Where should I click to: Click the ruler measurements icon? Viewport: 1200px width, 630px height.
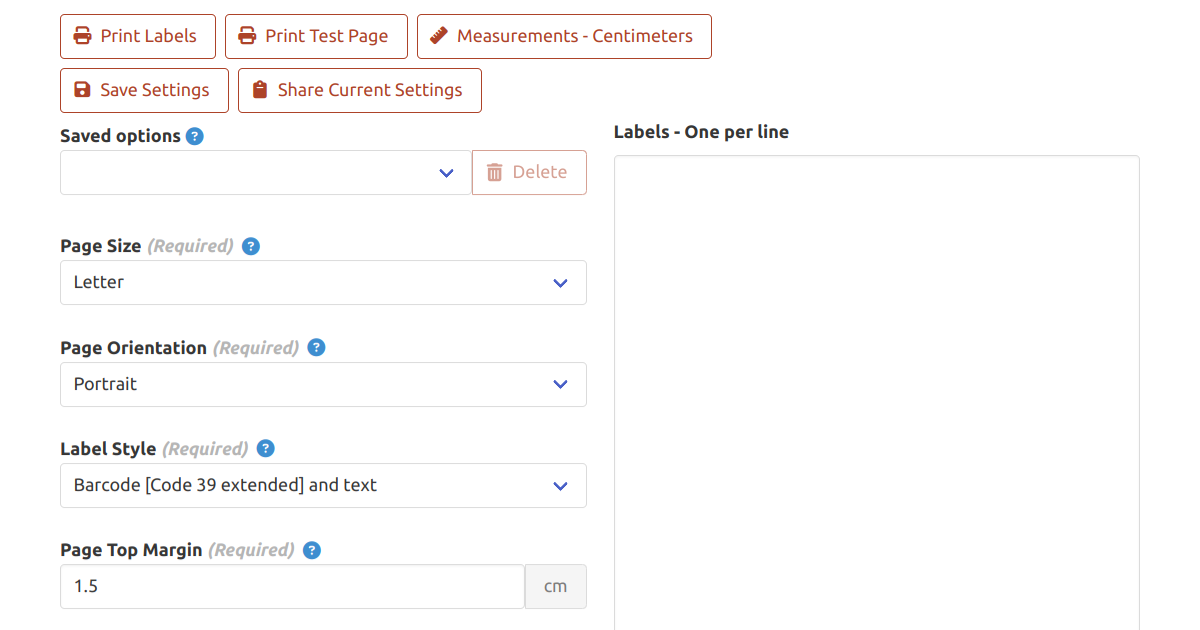tap(438, 36)
